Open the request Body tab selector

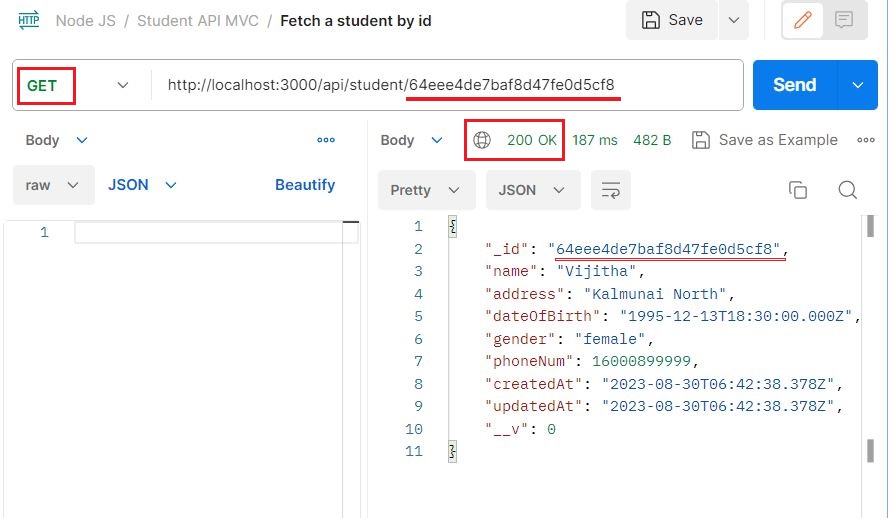coord(56,140)
